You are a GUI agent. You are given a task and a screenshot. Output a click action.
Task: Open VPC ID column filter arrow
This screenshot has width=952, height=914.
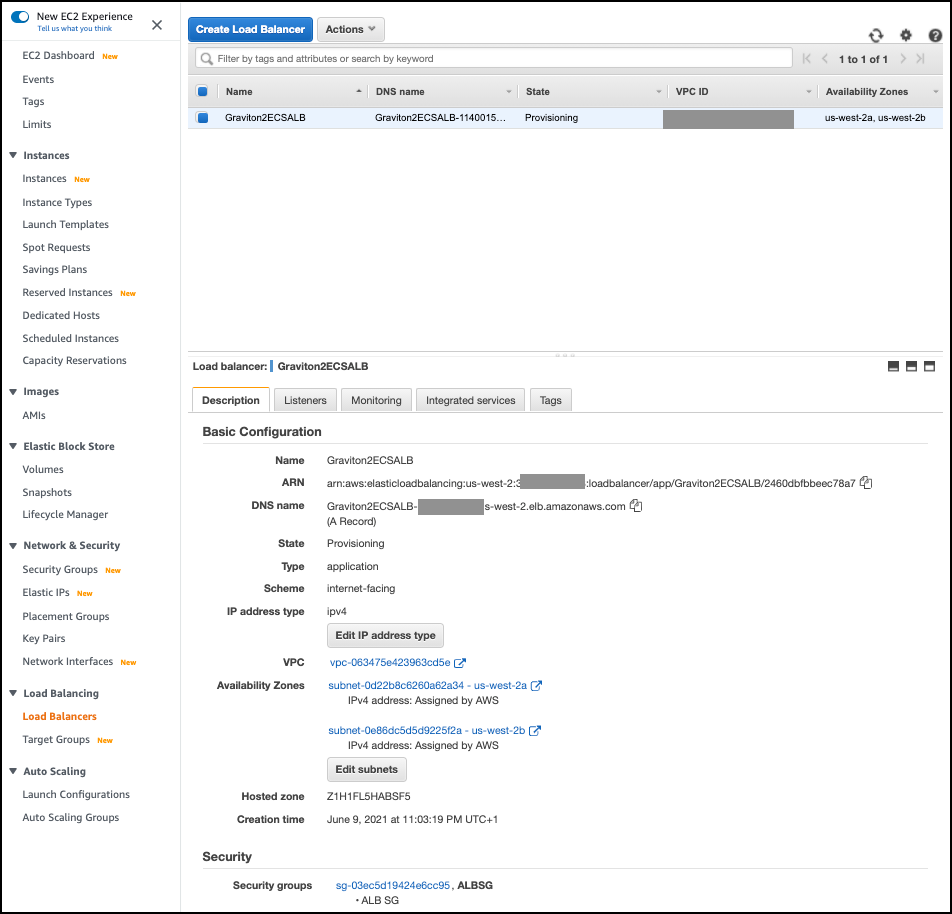point(809,92)
